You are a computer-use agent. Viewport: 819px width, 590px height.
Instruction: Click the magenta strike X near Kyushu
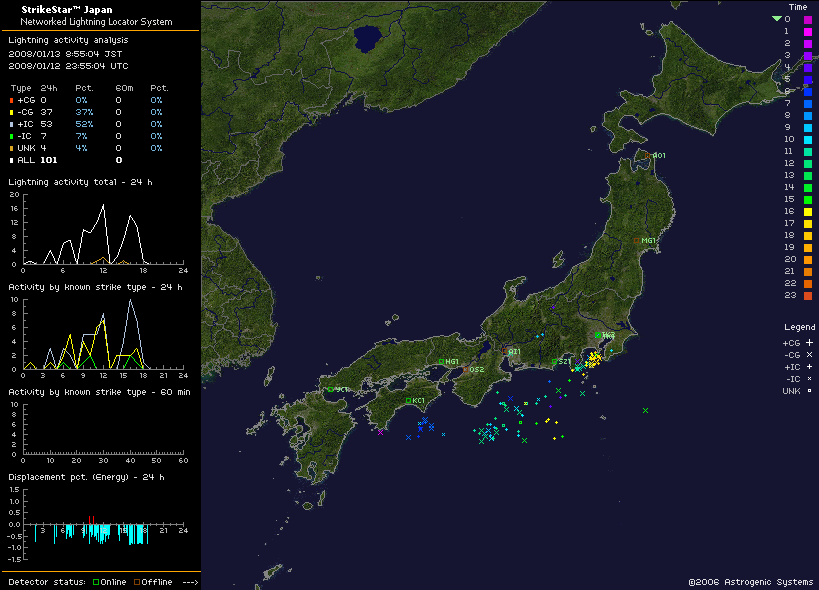(x=380, y=432)
